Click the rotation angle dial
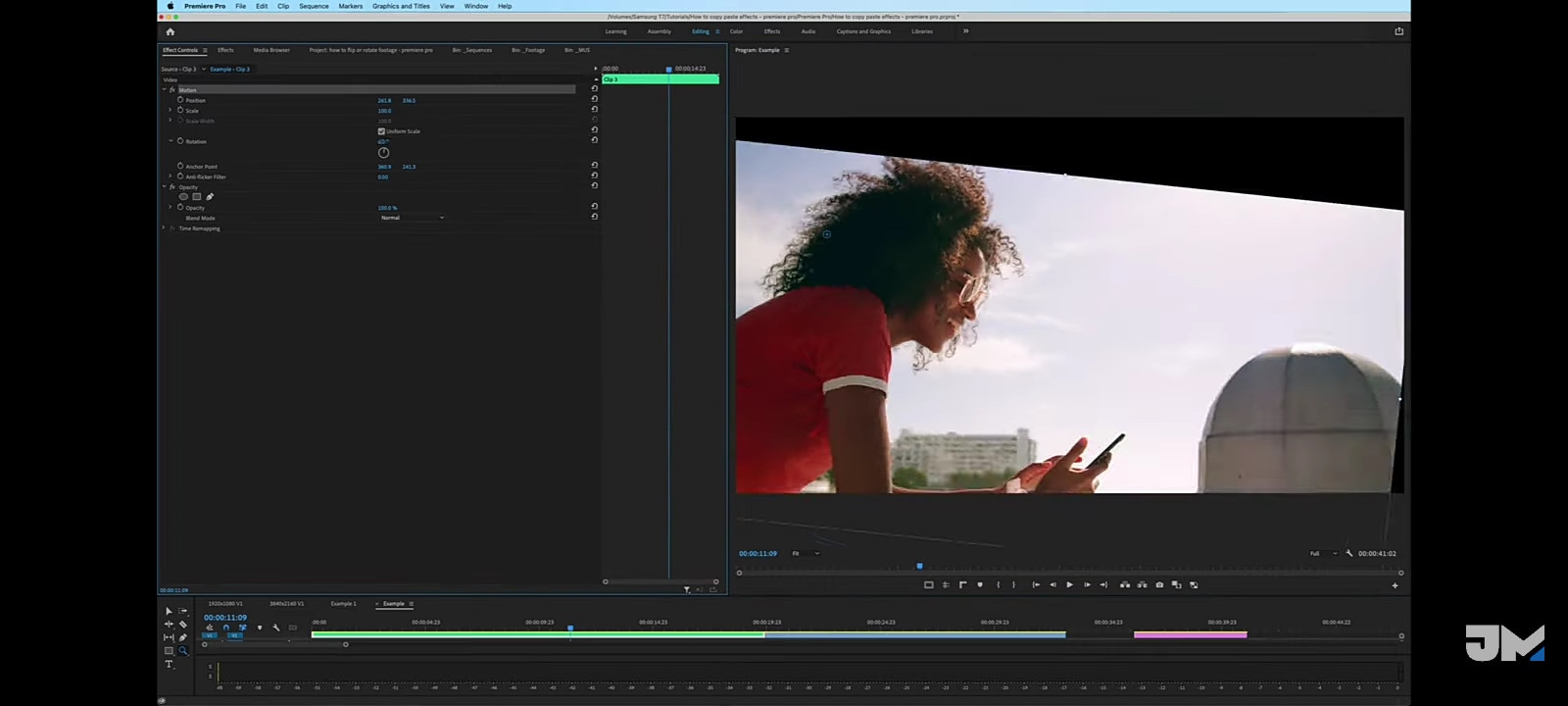This screenshot has width=1568, height=706. [383, 153]
